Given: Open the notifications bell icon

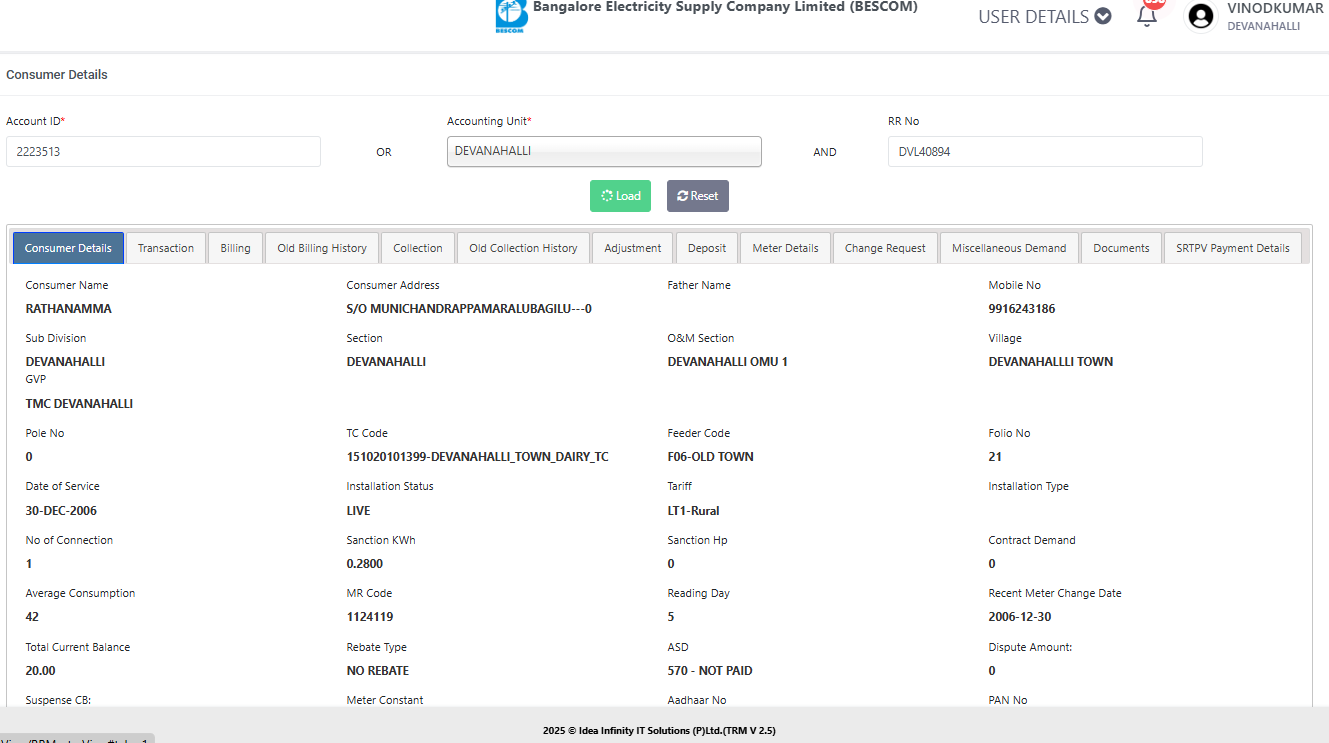Looking at the screenshot, I should [1147, 16].
